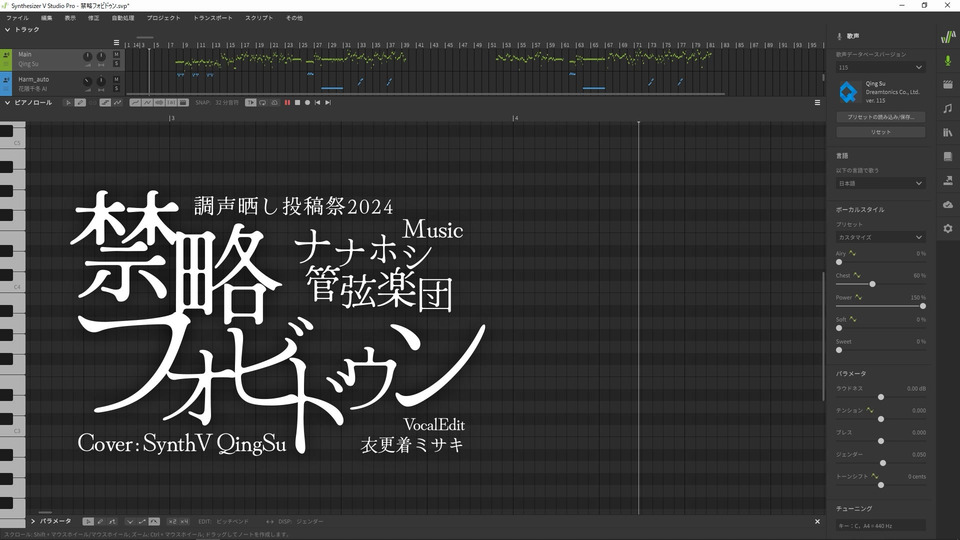Open the voice database version 115 dropdown
The width and height of the screenshot is (960, 540).
[880, 67]
